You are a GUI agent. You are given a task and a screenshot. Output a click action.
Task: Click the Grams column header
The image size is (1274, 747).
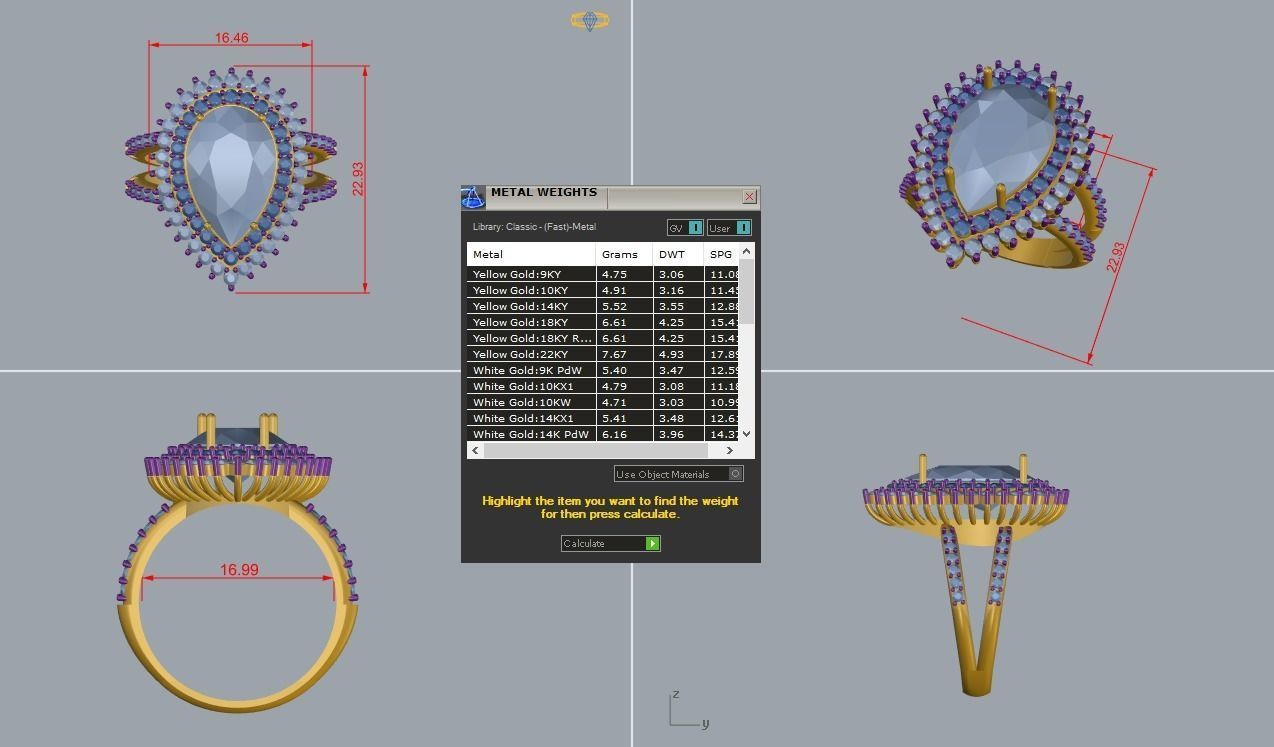coord(624,254)
